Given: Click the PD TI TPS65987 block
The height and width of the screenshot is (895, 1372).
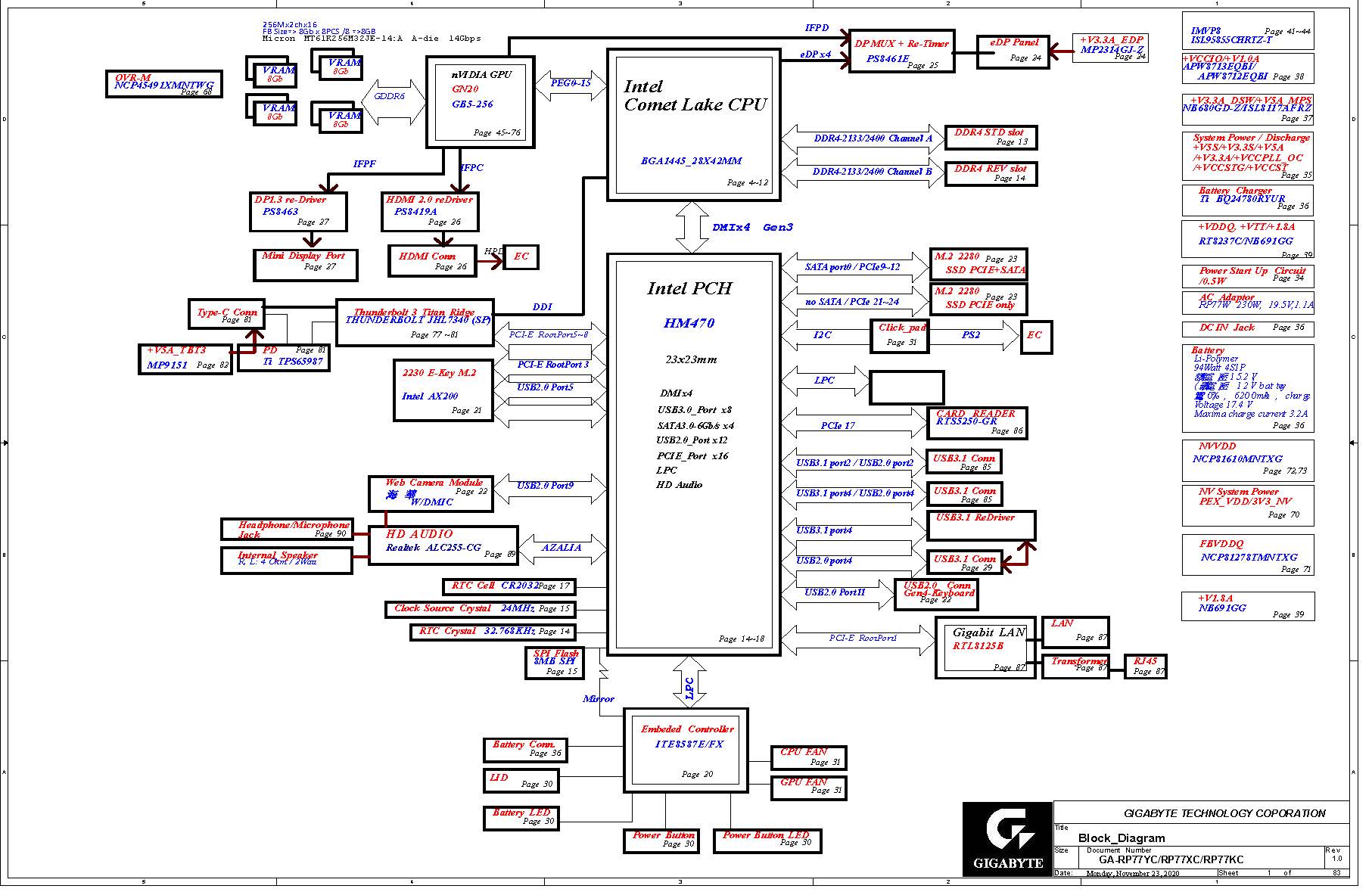Looking at the screenshot, I should tap(285, 357).
